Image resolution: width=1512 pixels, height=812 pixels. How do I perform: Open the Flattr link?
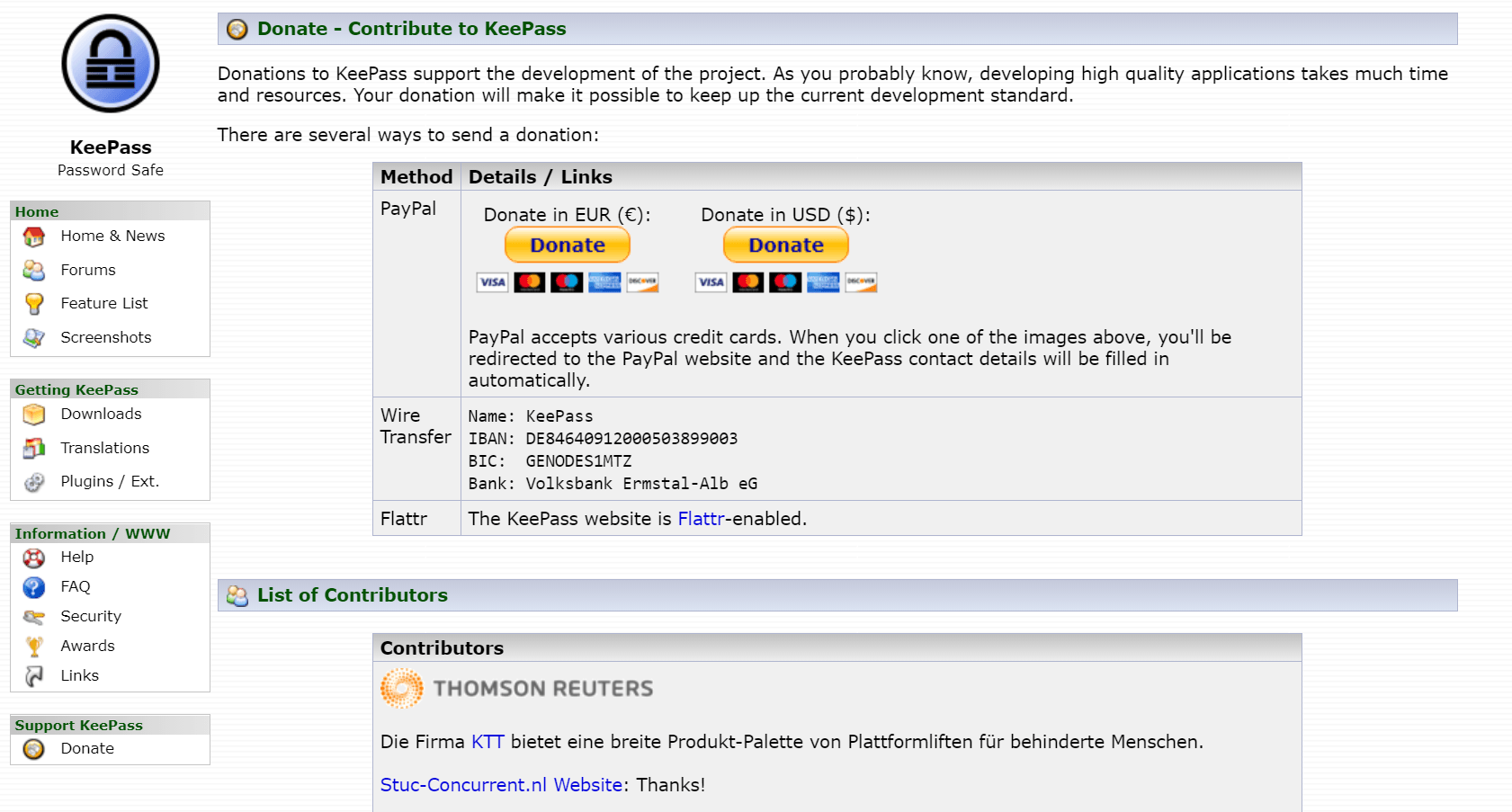pyautogui.click(x=701, y=518)
